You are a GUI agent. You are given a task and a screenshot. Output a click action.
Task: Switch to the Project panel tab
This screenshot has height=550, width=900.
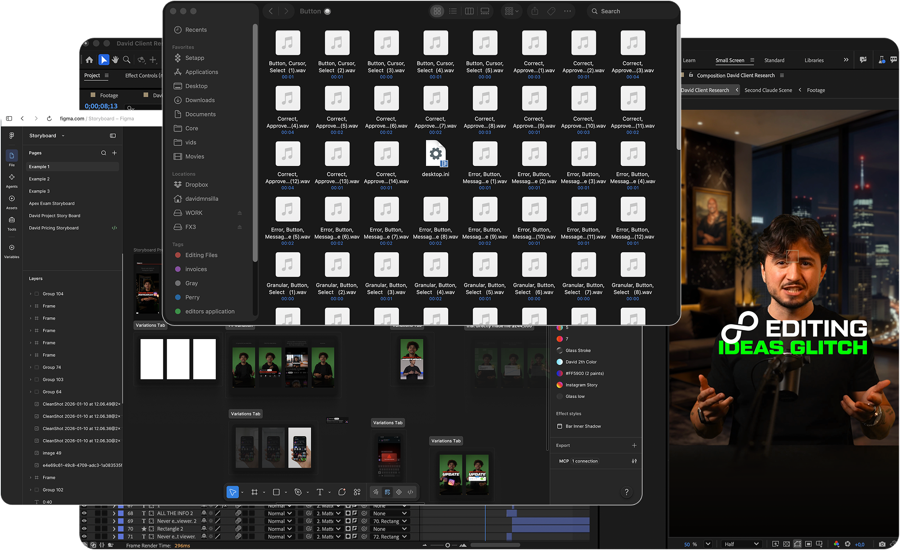(92, 75)
